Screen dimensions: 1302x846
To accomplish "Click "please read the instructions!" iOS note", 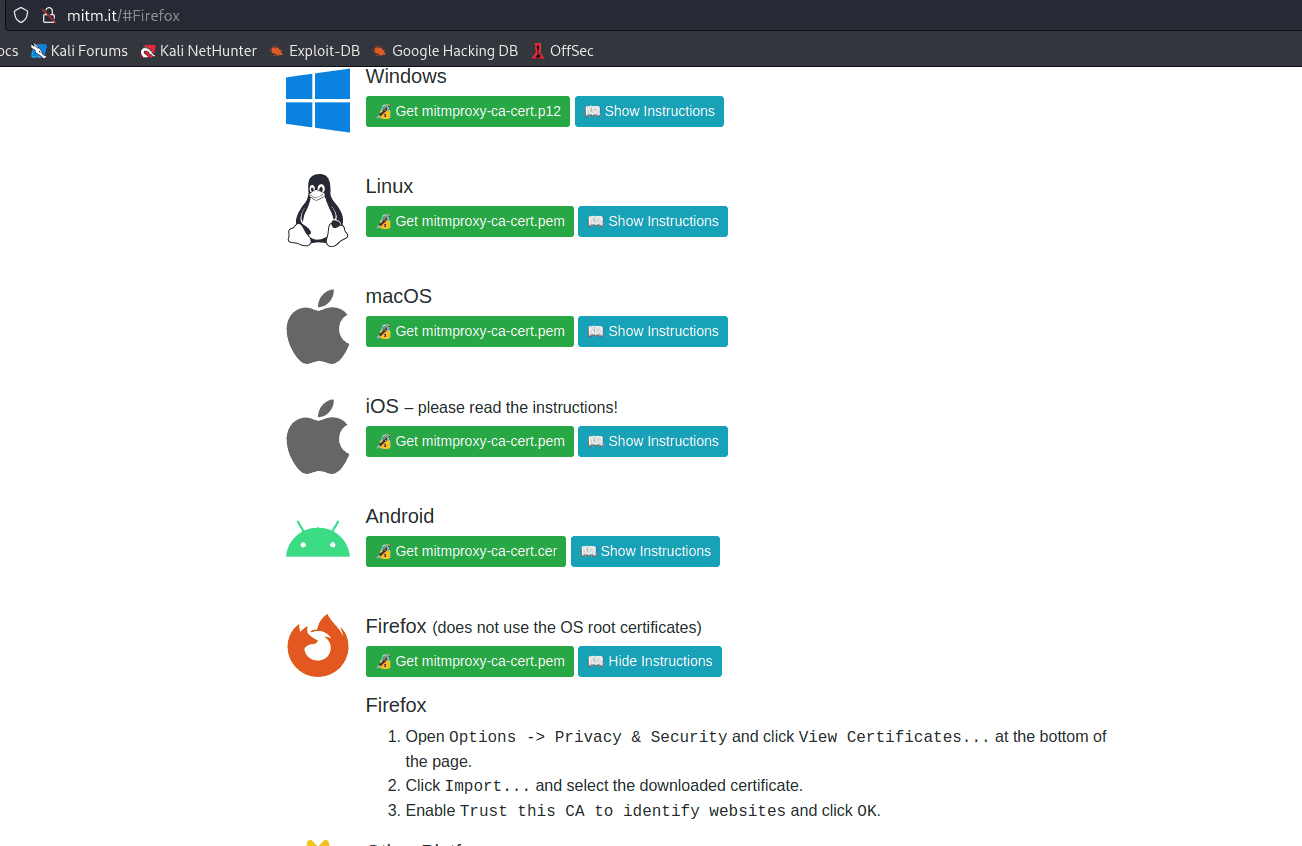I will (518, 408).
